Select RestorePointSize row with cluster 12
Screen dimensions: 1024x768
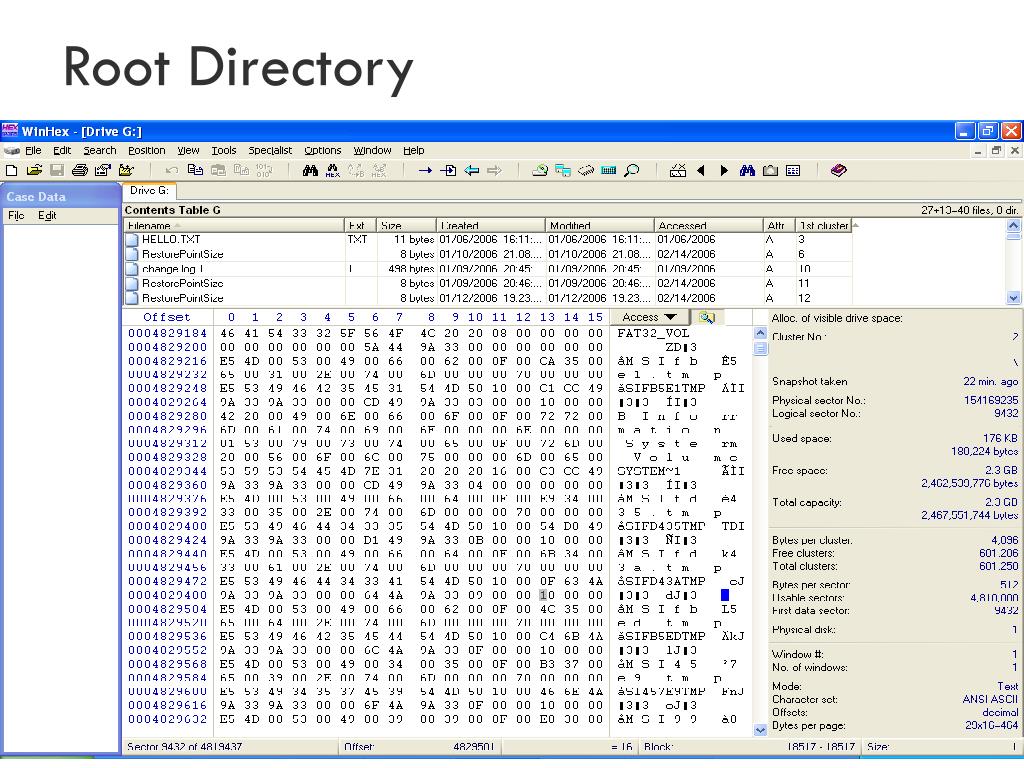[487, 298]
